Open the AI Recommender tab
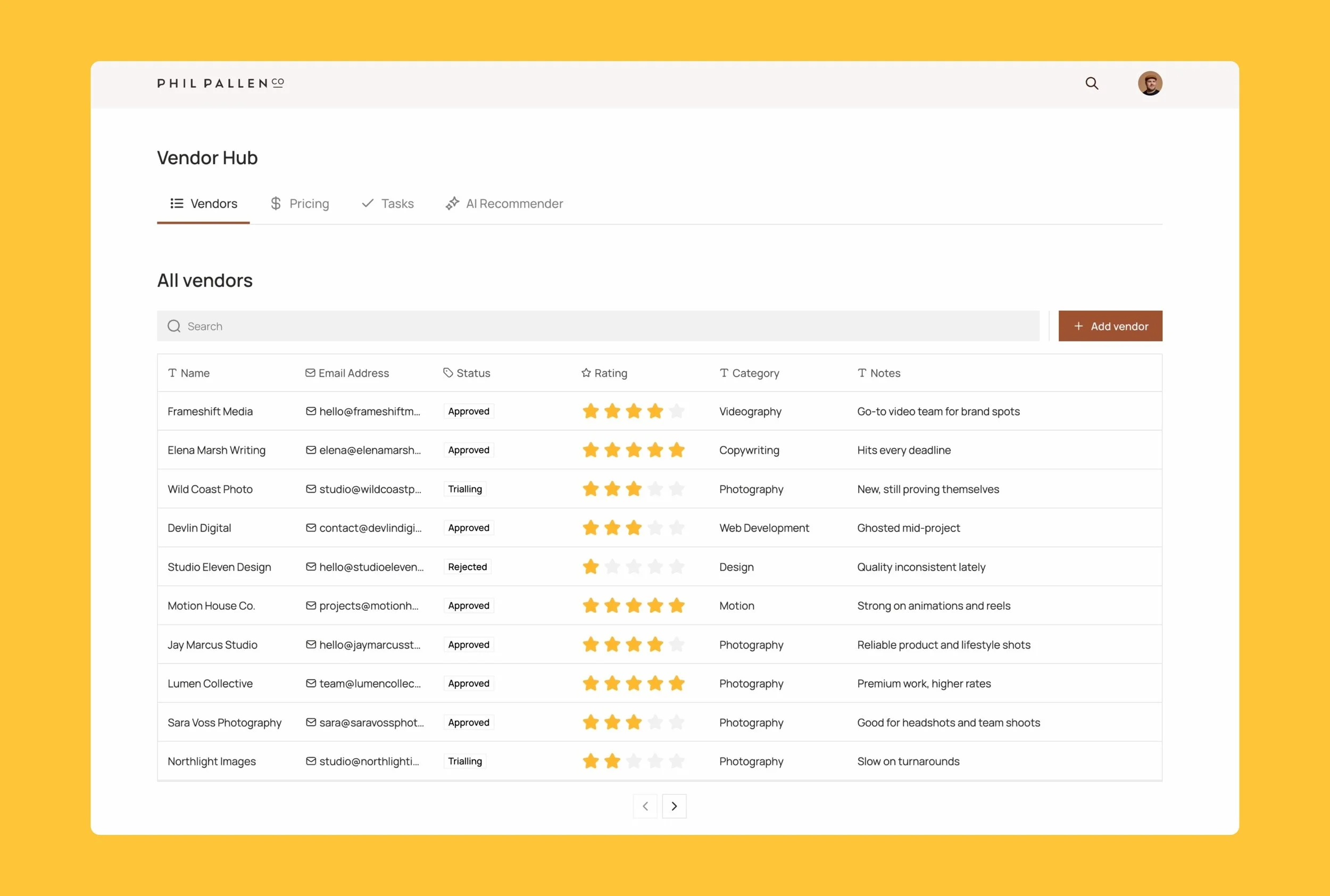Screen dimensions: 1330x896 [504, 203]
